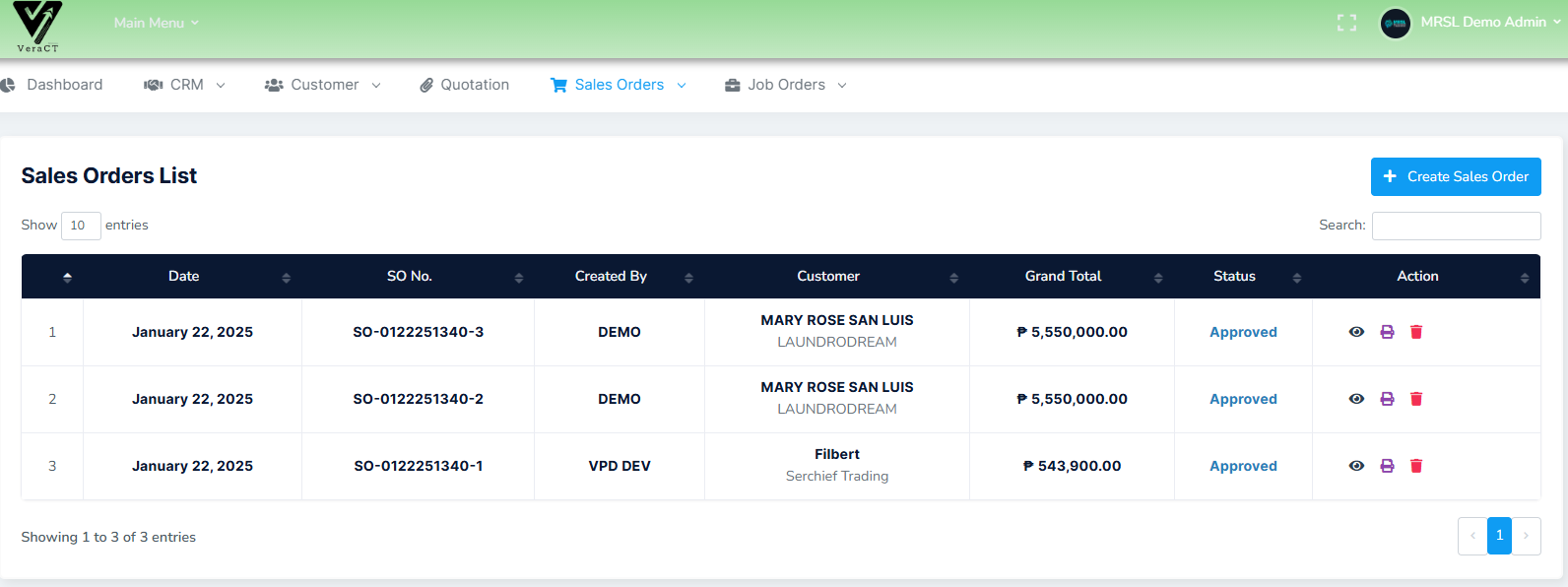Sort table by Customer column

837,277
